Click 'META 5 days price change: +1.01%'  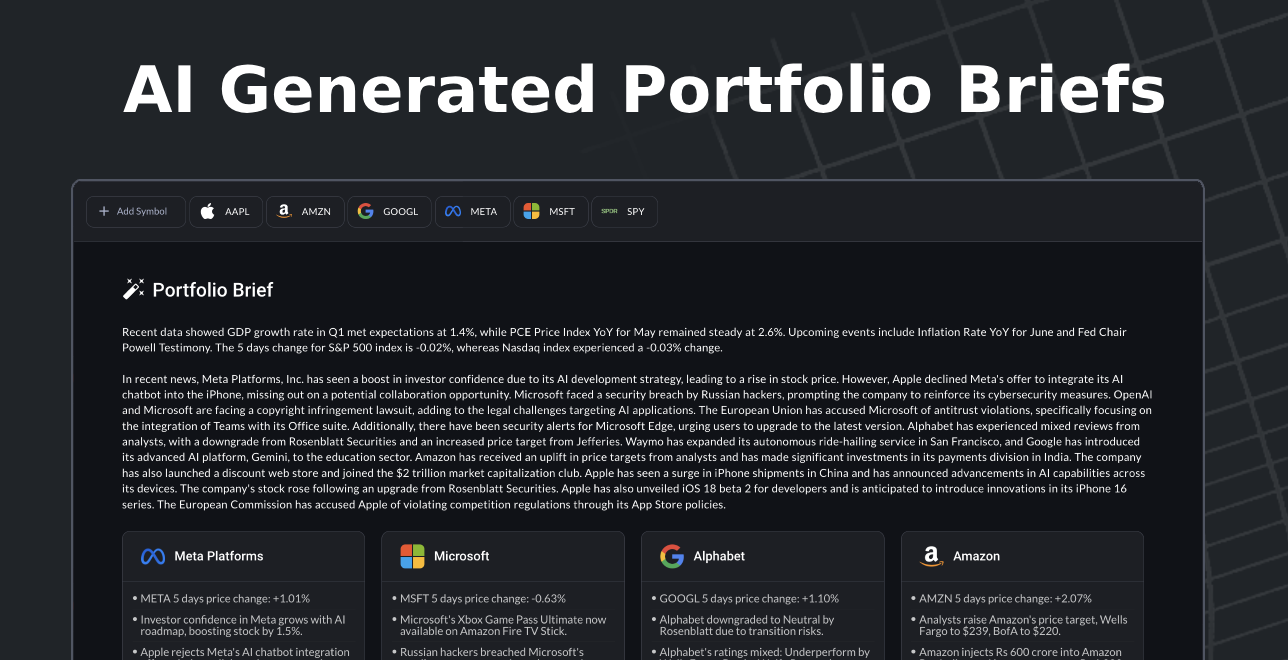click(225, 599)
